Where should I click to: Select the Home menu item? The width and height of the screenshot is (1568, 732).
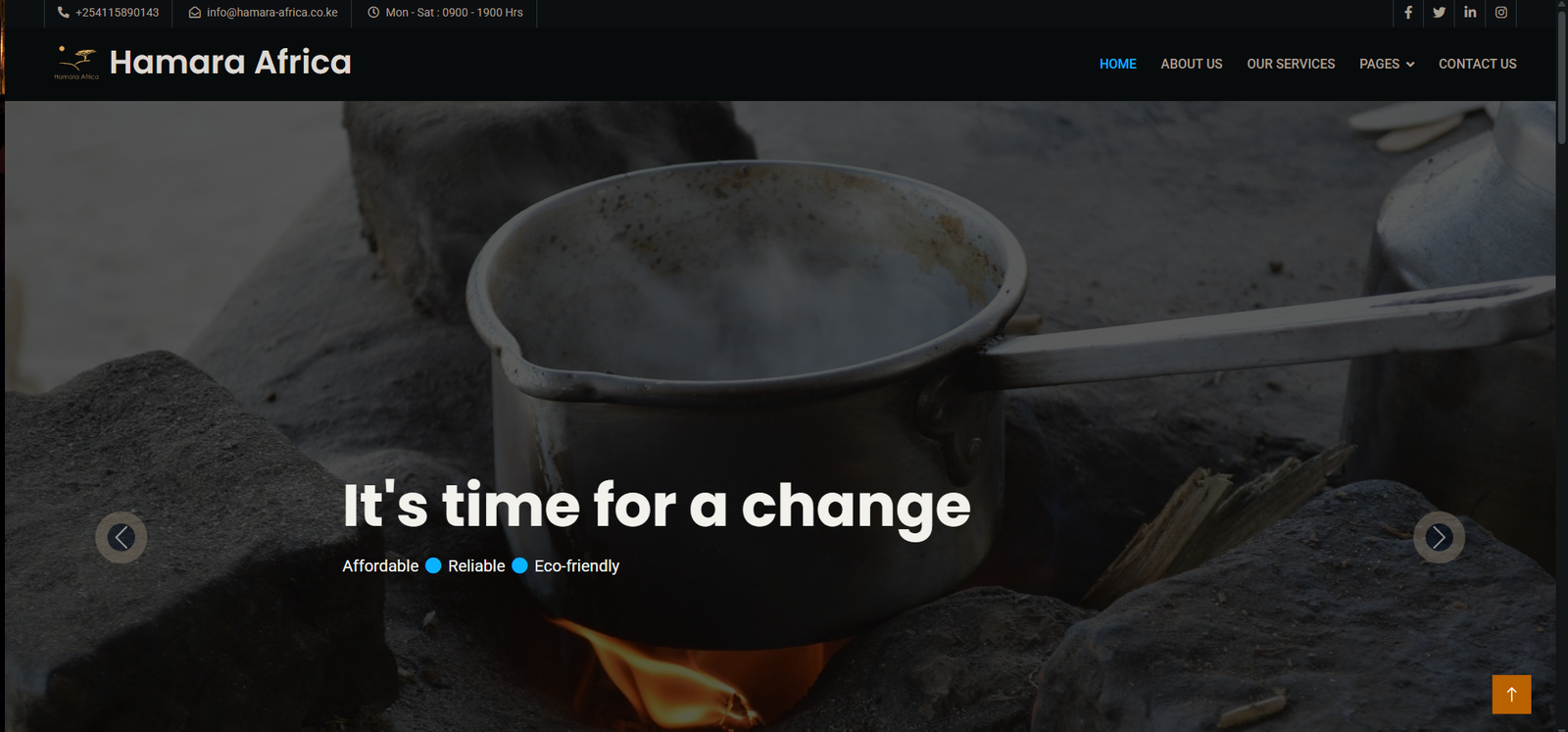coord(1117,64)
